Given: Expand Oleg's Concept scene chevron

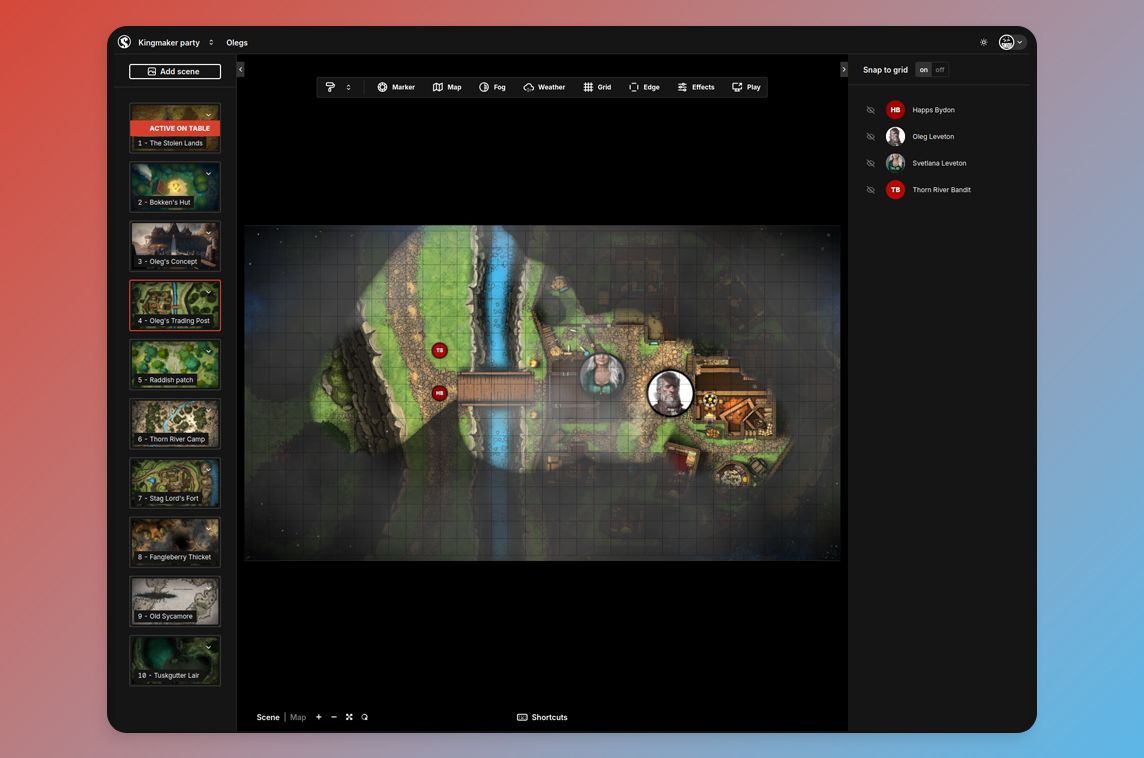Looking at the screenshot, I should click(x=209, y=233).
